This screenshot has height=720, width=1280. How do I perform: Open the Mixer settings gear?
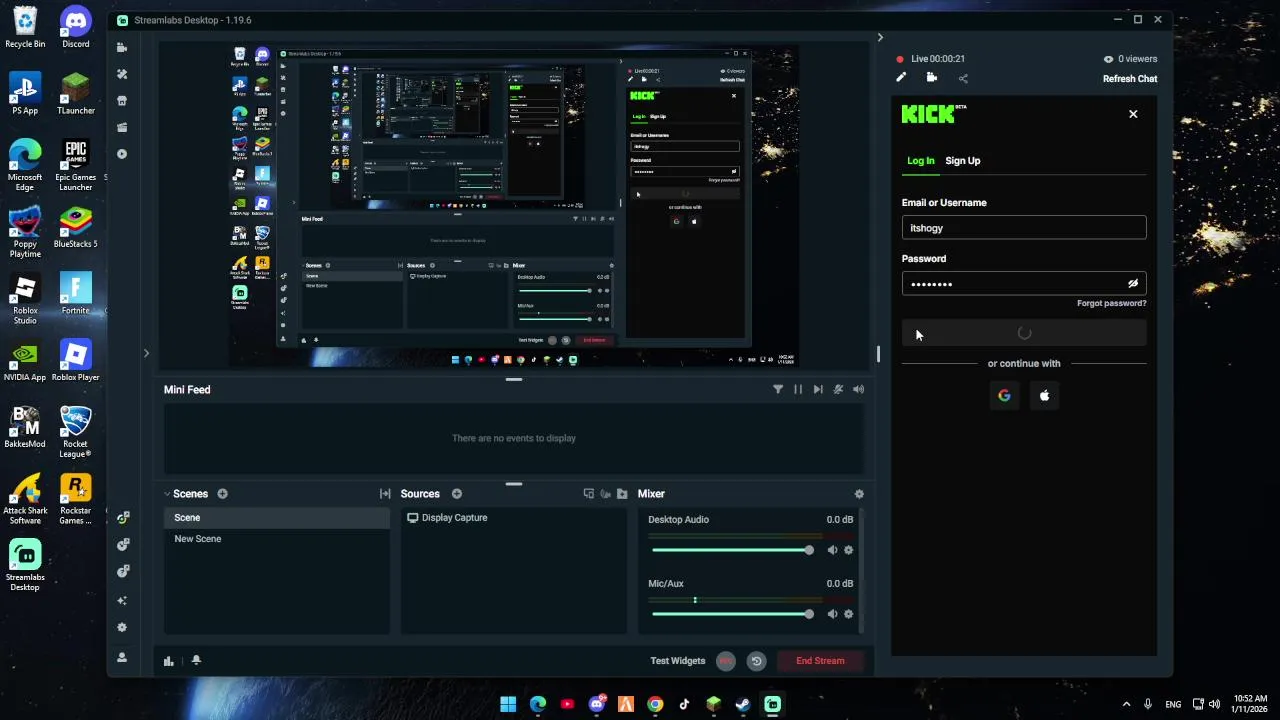point(859,494)
